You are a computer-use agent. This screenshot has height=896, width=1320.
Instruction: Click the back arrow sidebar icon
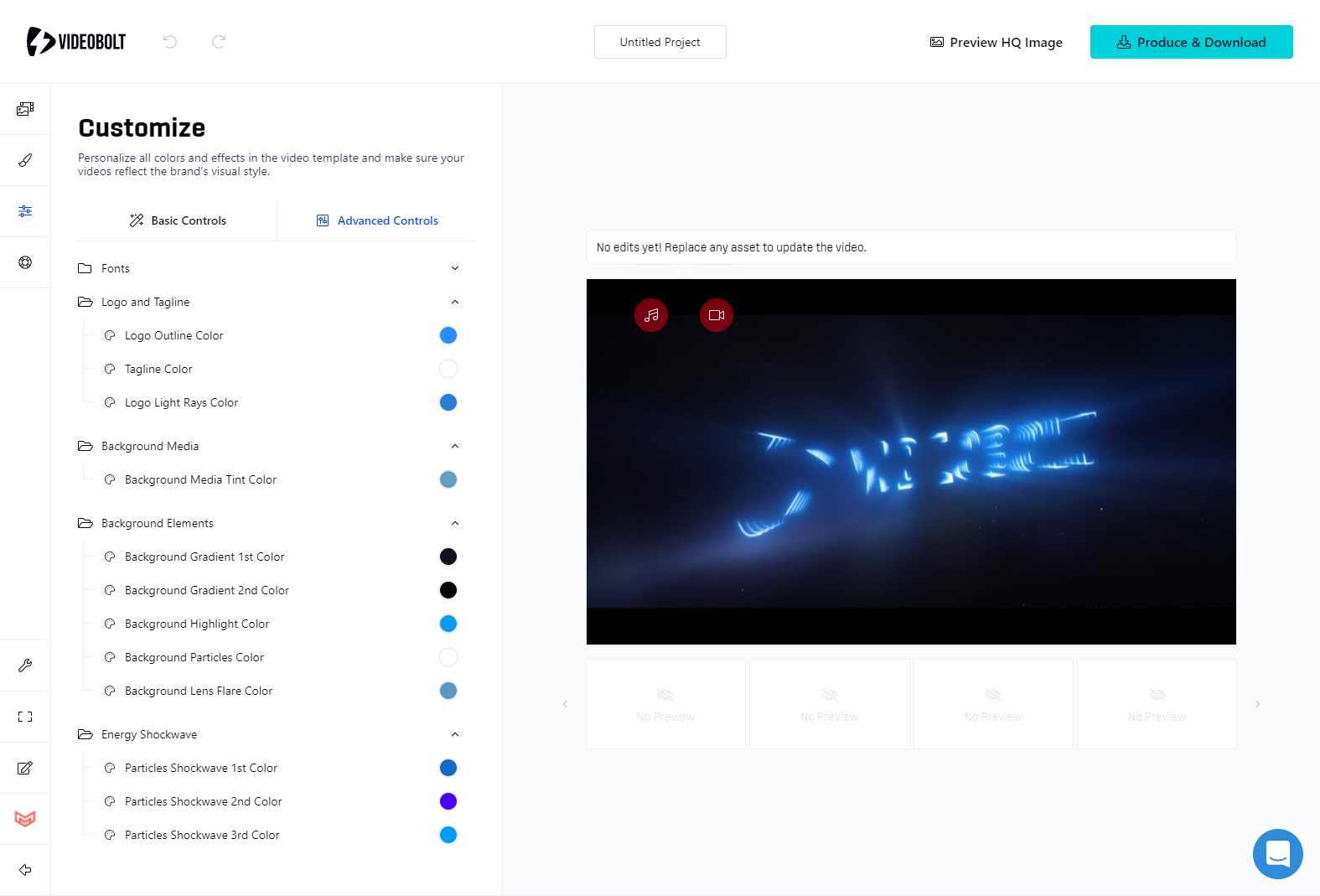pyautogui.click(x=25, y=870)
